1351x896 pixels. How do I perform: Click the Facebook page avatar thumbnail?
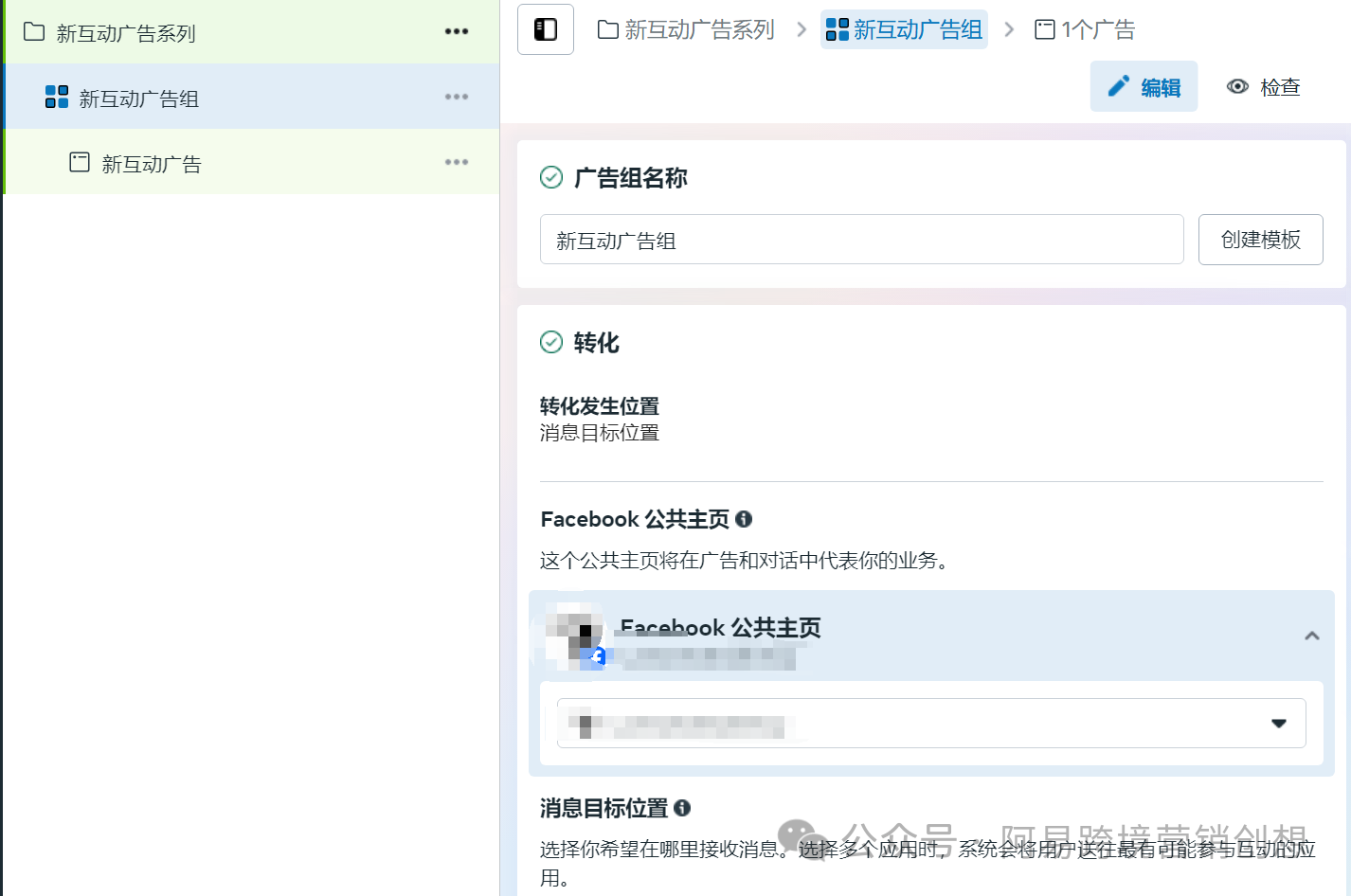click(x=574, y=636)
